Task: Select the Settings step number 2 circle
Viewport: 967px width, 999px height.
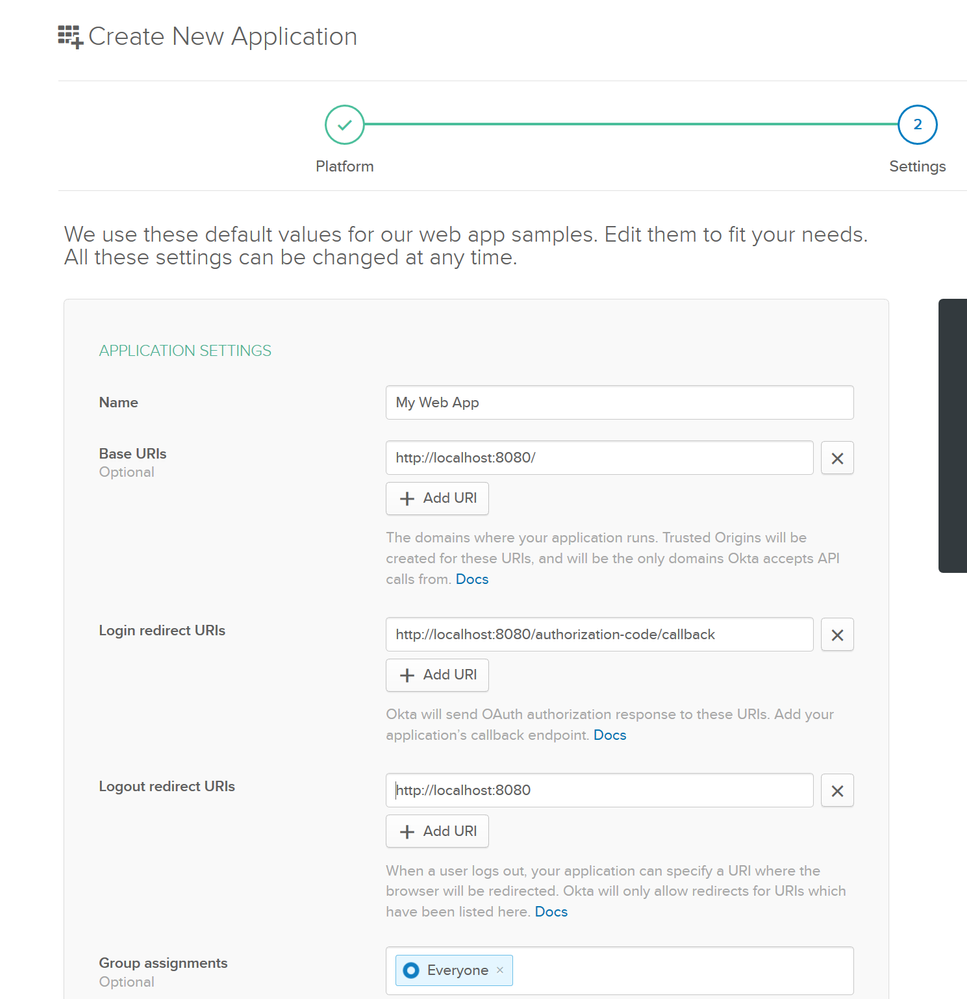Action: [x=917, y=124]
